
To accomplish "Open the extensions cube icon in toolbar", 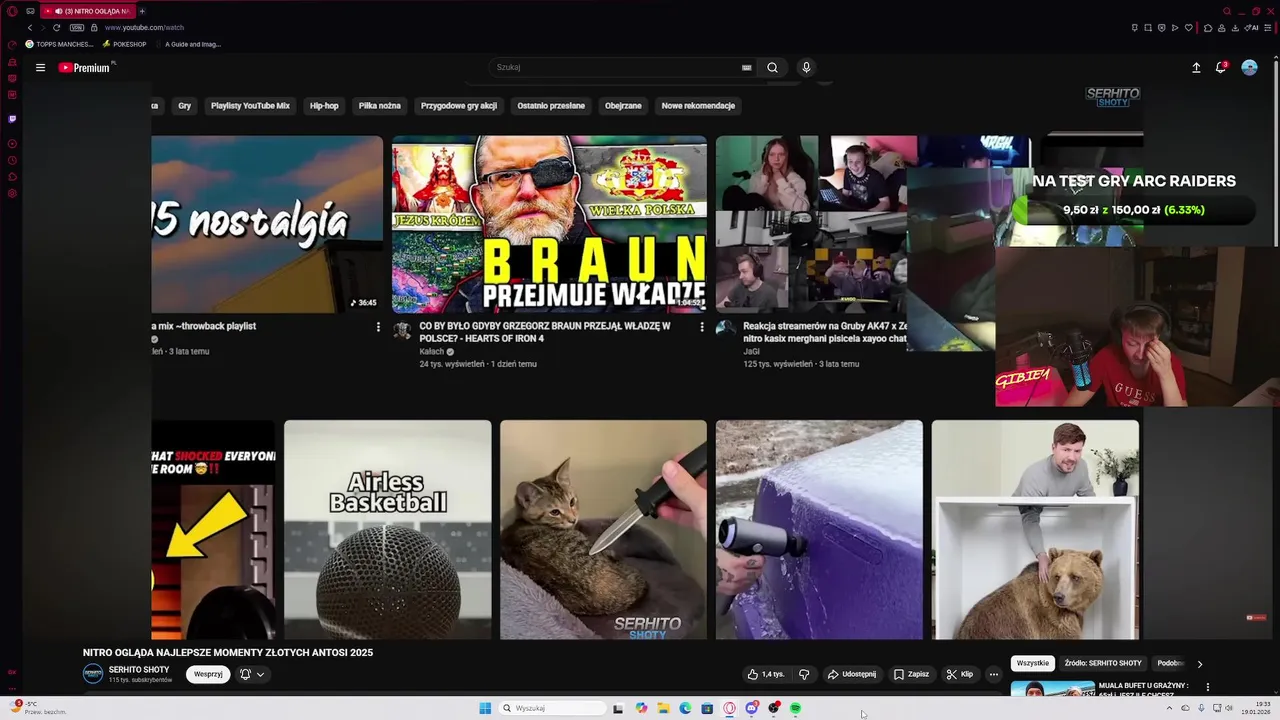I will 1208,27.
